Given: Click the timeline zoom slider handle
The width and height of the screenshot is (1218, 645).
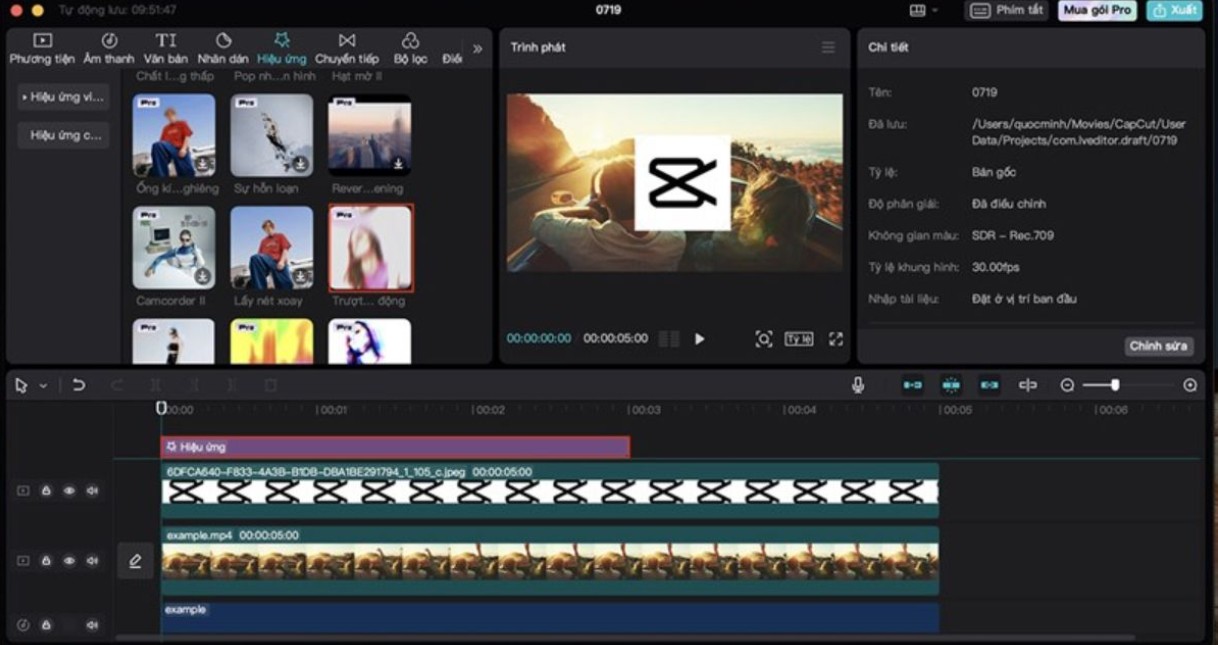Looking at the screenshot, I should (x=1114, y=385).
